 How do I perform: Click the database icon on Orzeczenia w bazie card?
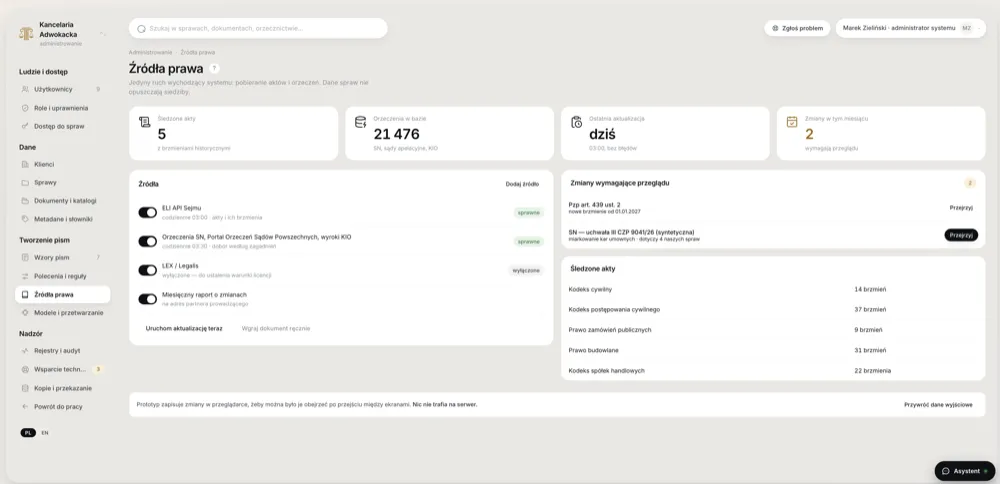[360, 122]
